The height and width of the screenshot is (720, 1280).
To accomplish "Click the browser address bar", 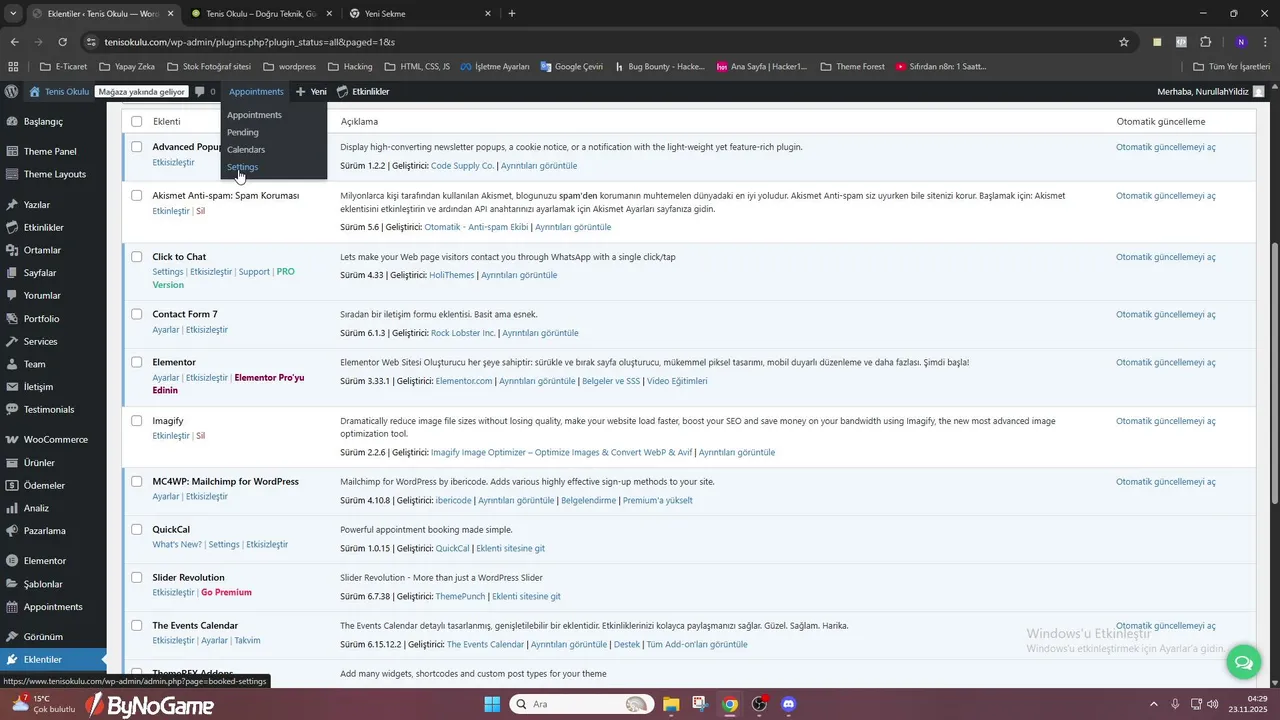I will tap(600, 42).
